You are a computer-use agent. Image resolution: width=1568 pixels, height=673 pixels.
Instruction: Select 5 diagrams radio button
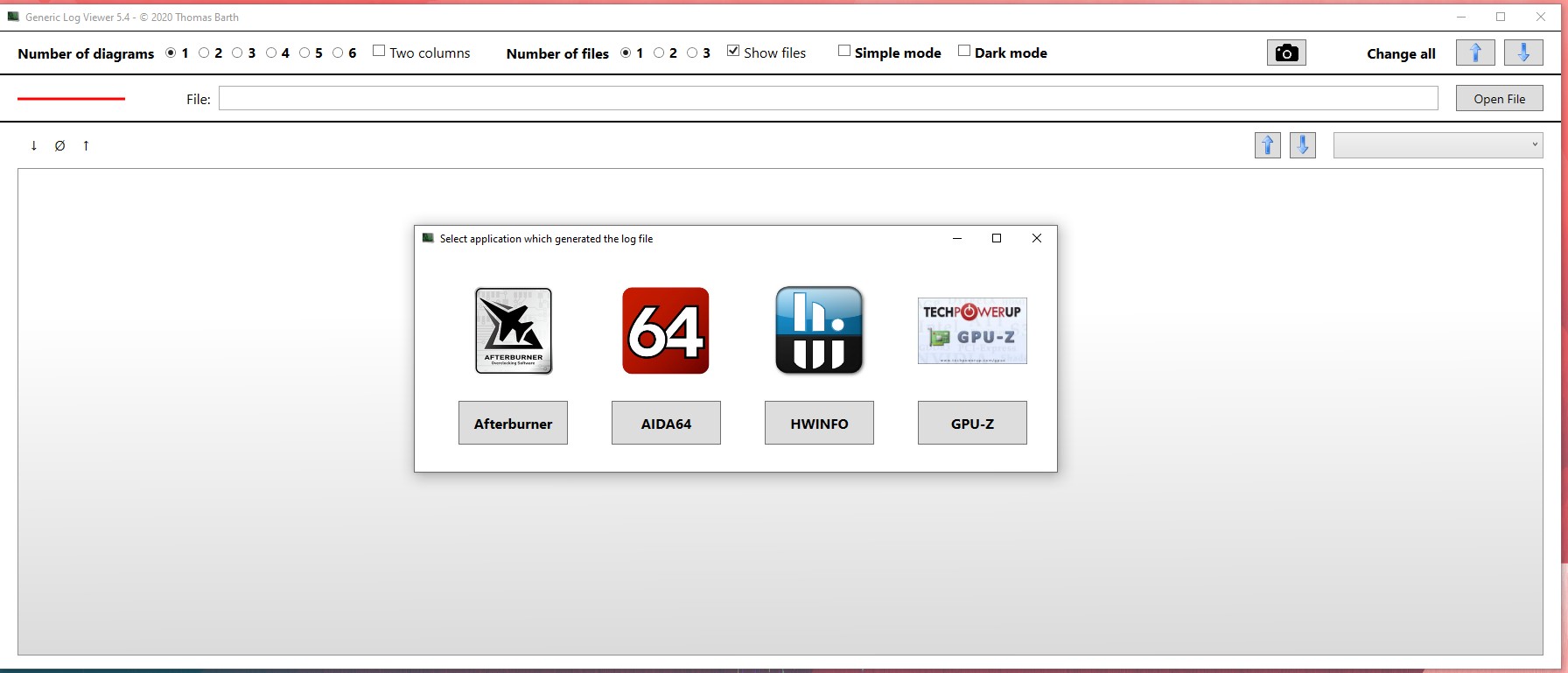click(304, 53)
